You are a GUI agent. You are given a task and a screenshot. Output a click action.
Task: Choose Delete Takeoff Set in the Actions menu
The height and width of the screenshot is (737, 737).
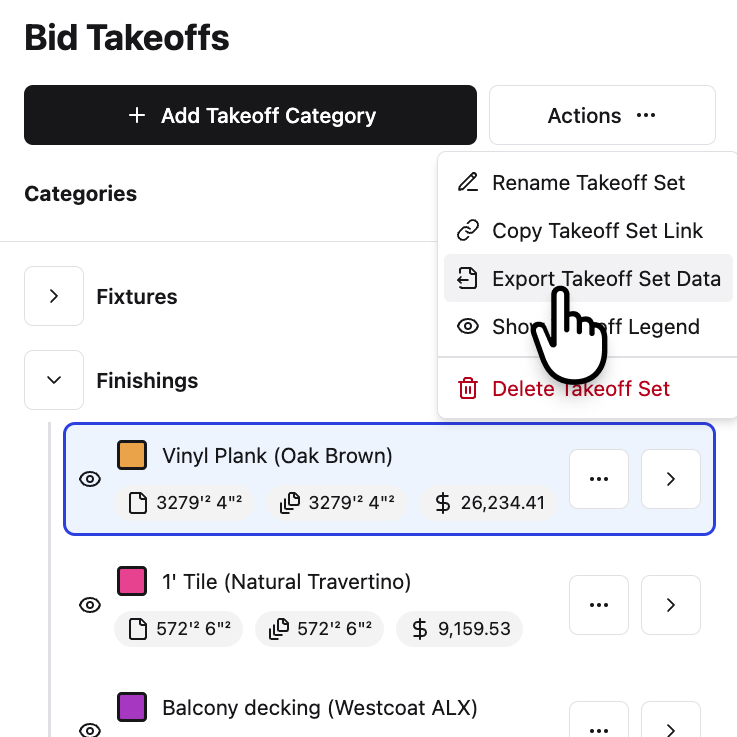(580, 389)
